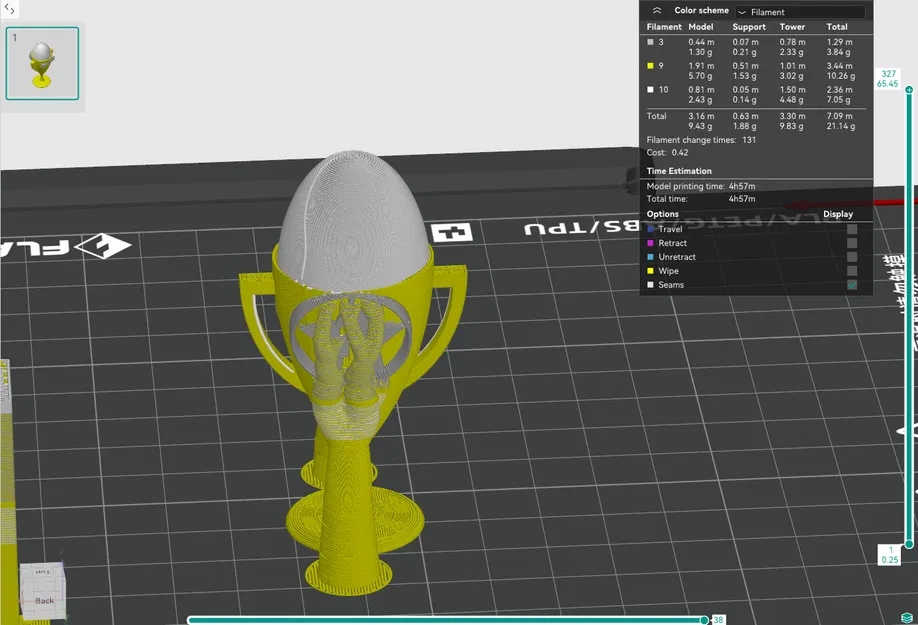
Task: Select the filament 3 gray color swatch
Action: pyautogui.click(x=650, y=43)
